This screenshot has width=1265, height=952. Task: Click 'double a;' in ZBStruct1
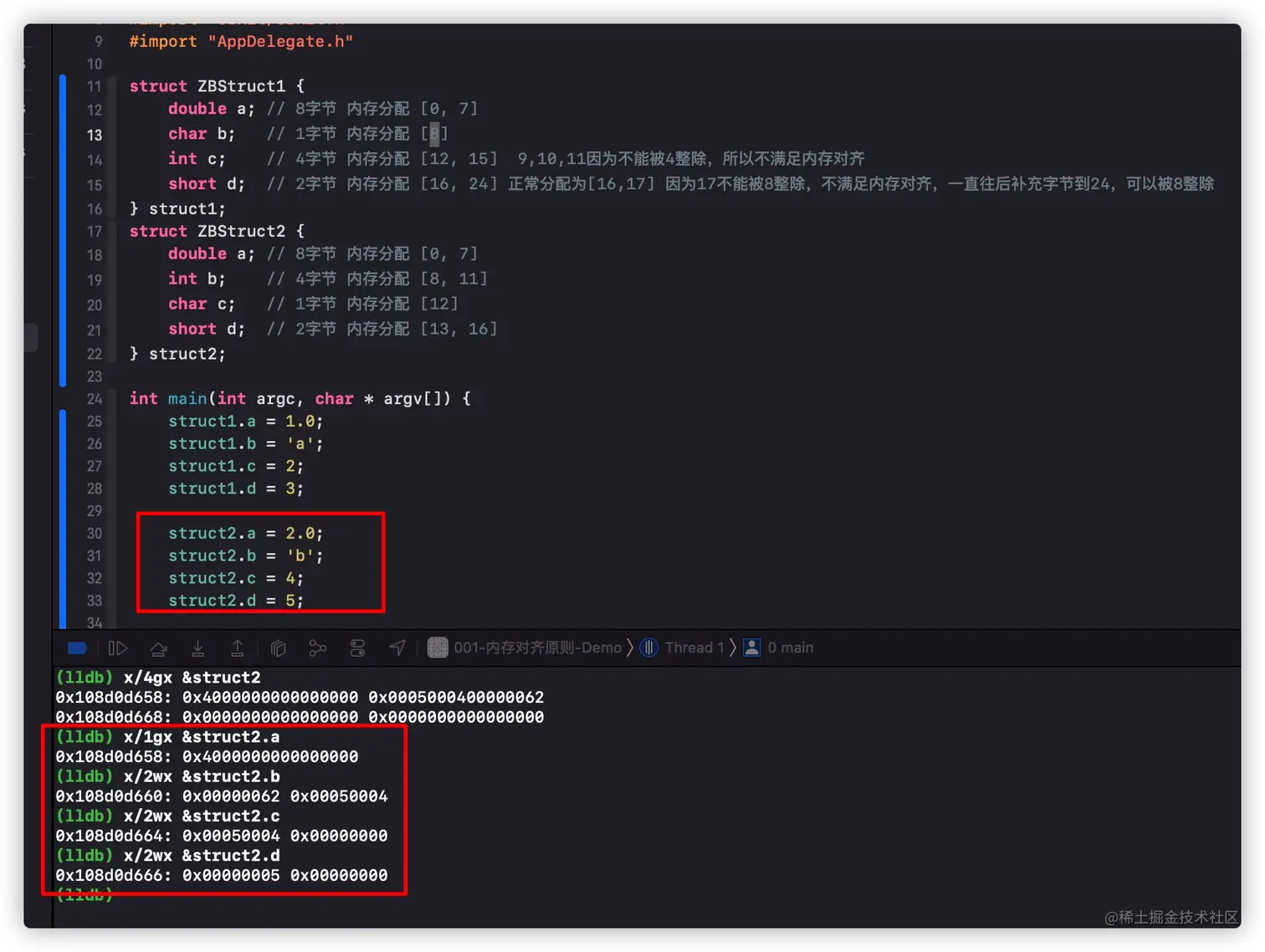click(211, 109)
